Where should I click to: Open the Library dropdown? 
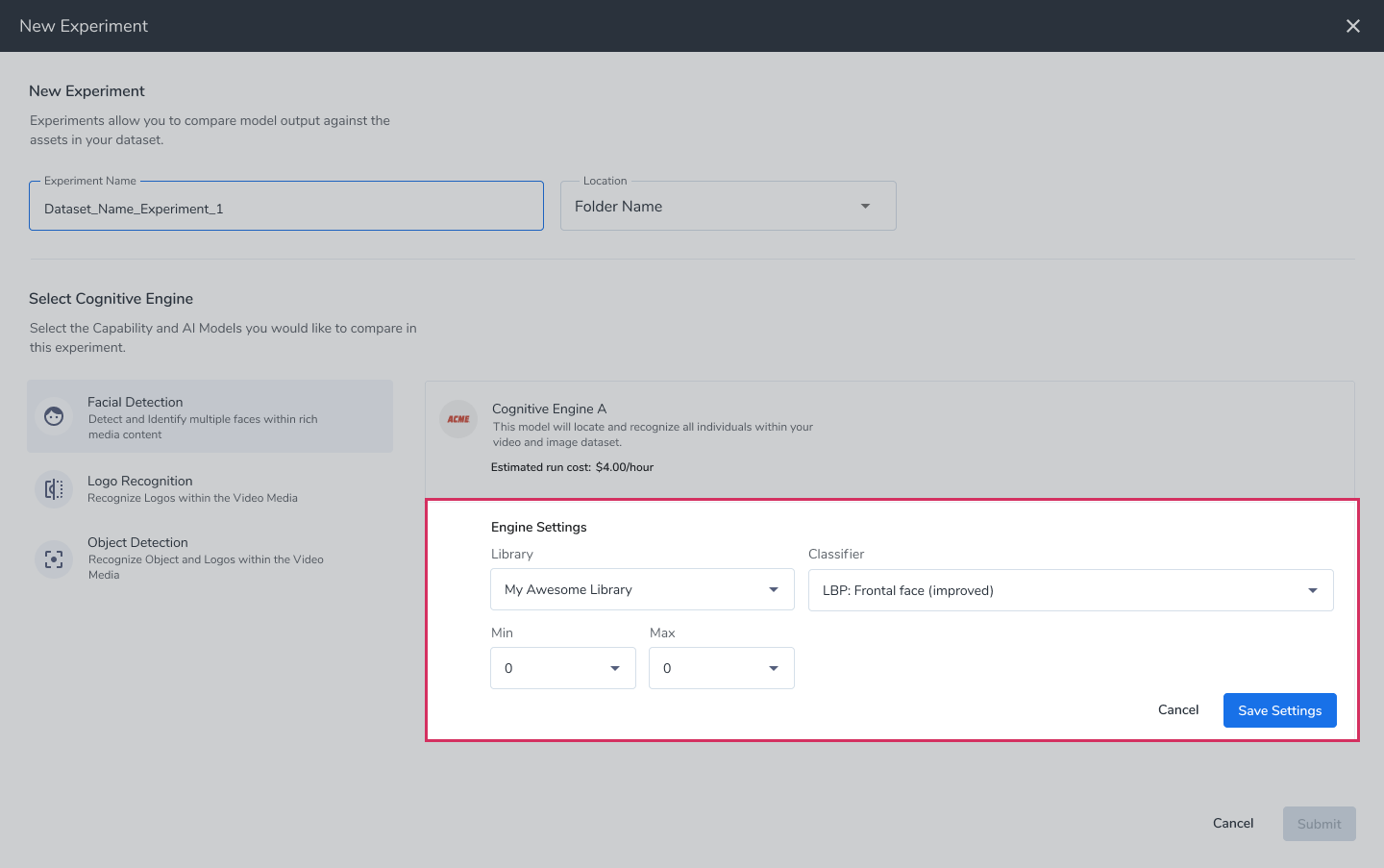[643, 589]
